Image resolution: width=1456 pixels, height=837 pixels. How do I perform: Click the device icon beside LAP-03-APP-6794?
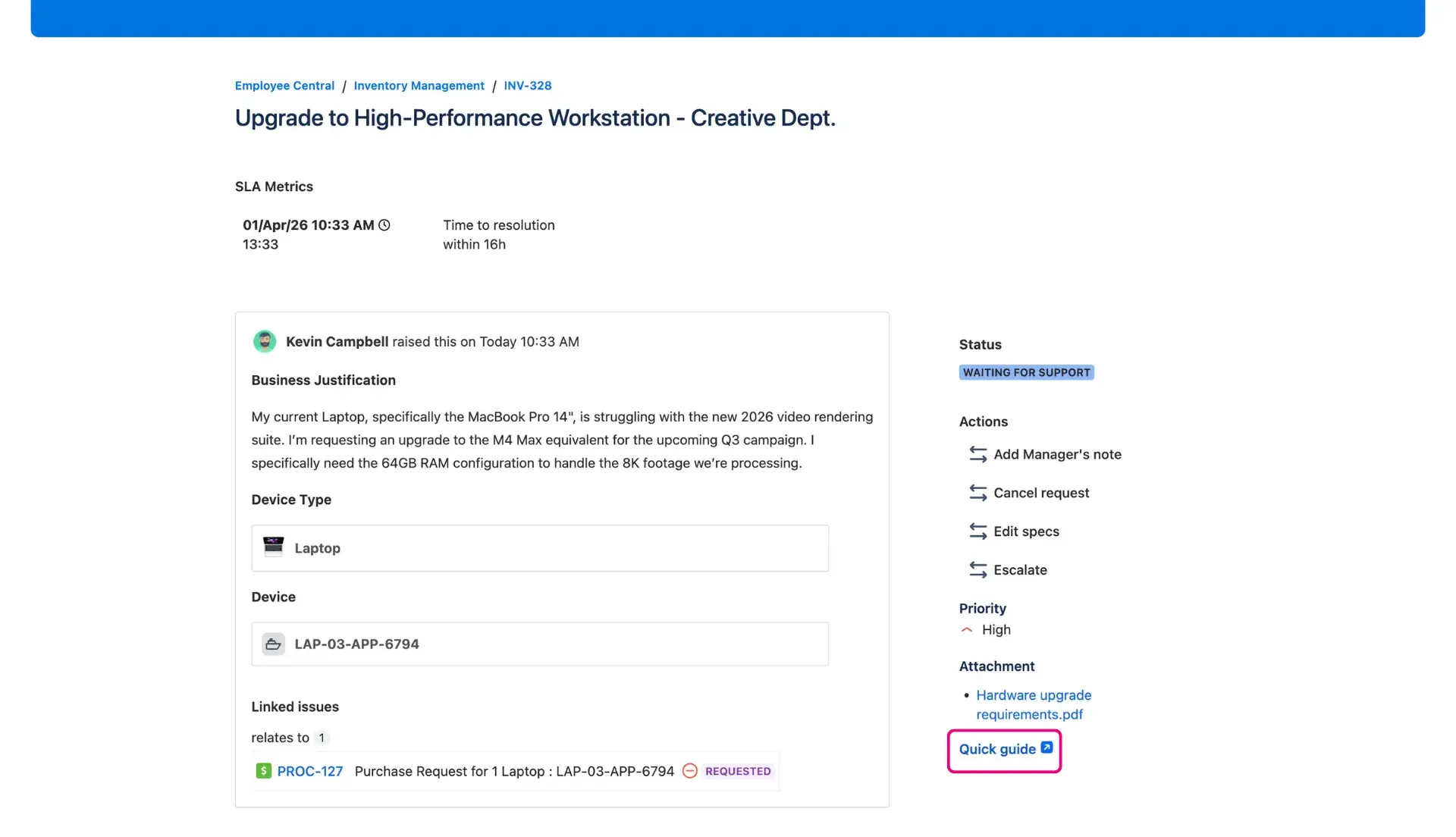[x=274, y=644]
